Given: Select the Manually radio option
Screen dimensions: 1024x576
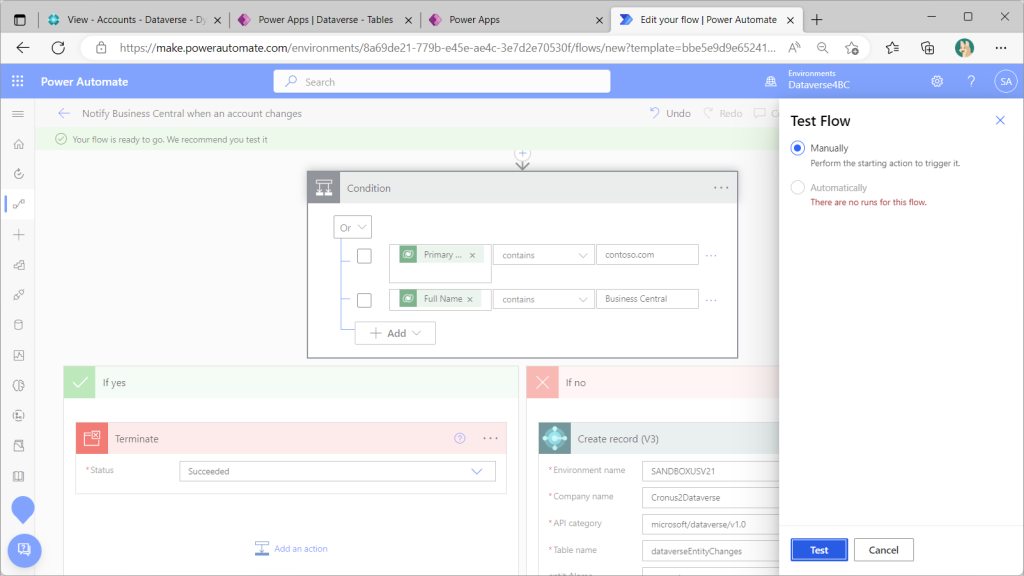Looking at the screenshot, I should (x=797, y=148).
